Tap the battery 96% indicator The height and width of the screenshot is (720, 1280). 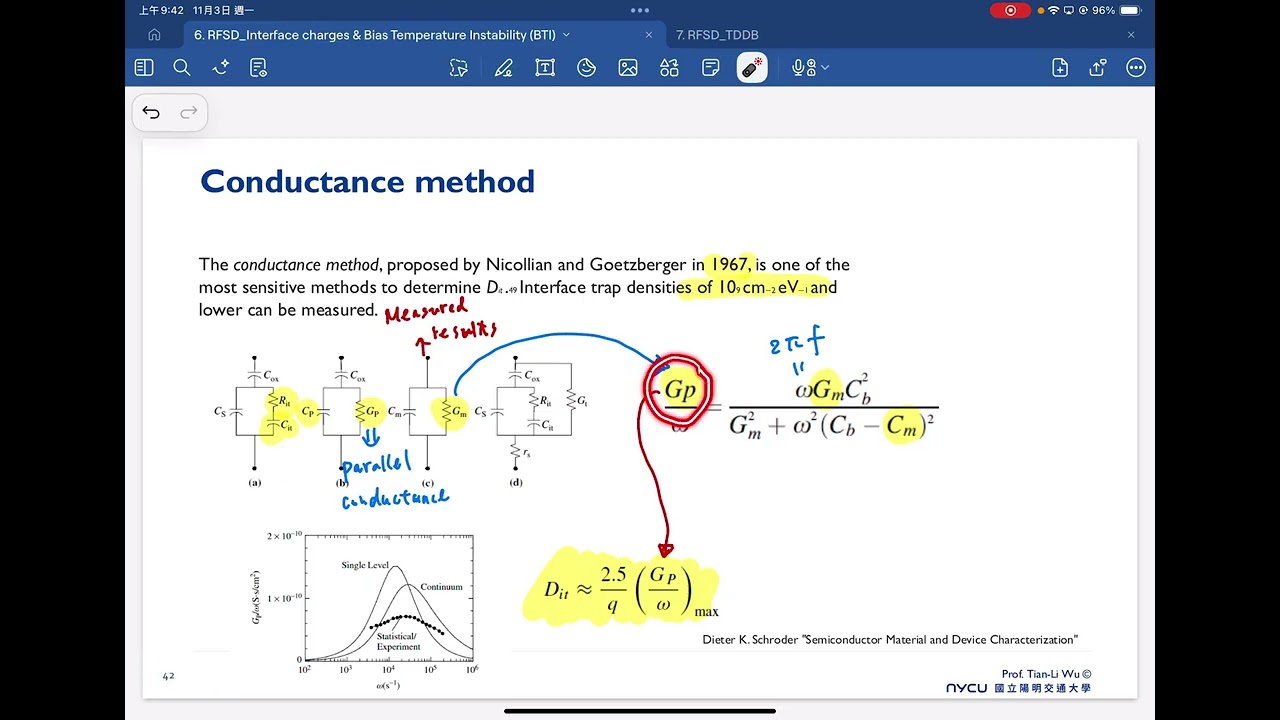(x=1116, y=10)
